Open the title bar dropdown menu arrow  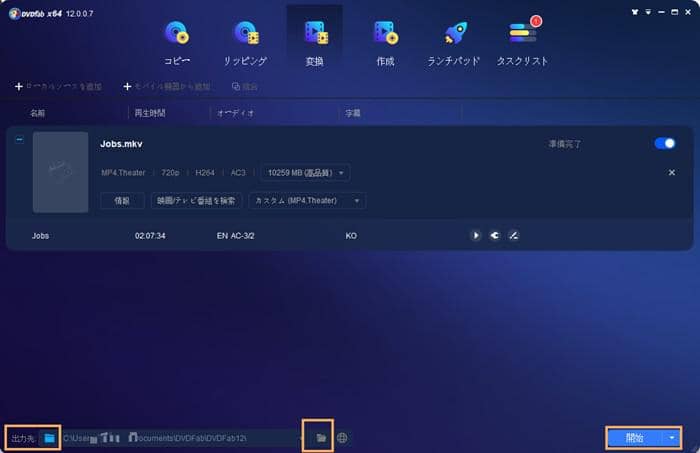click(x=648, y=12)
